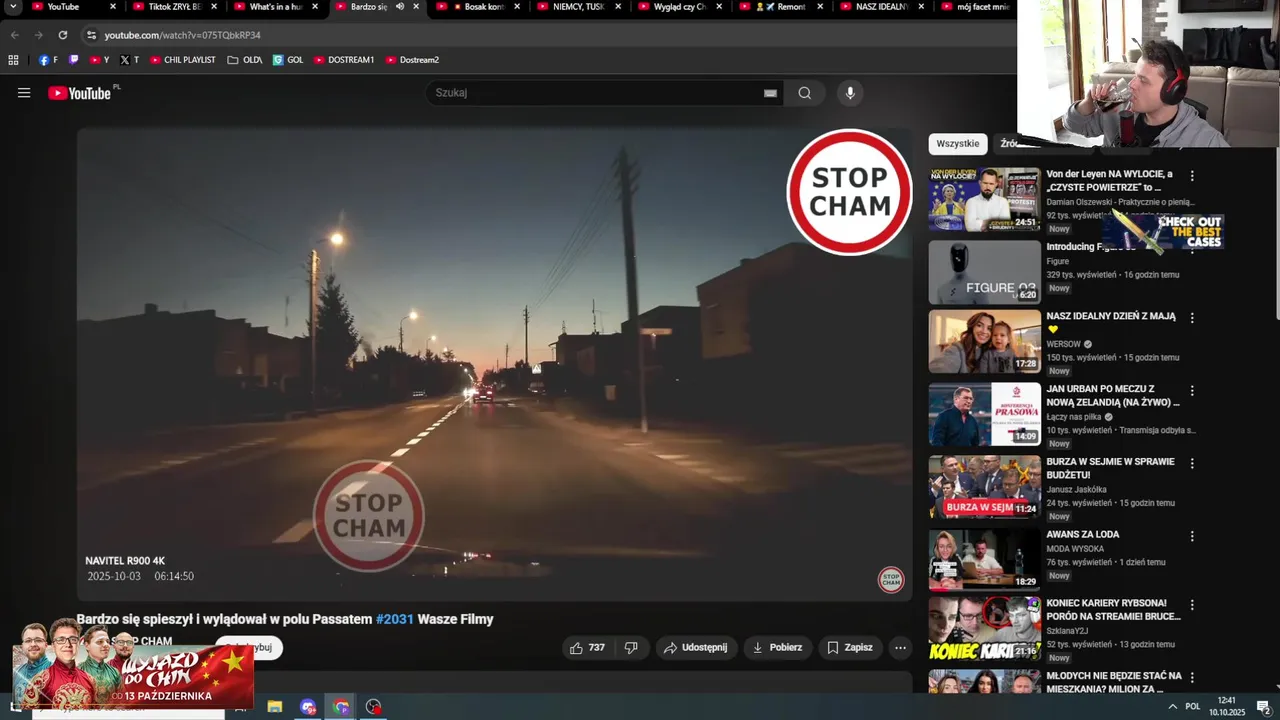Viewport: 1280px width, 720px height.
Task: Save the video with Zapisz
Action: coord(849,648)
